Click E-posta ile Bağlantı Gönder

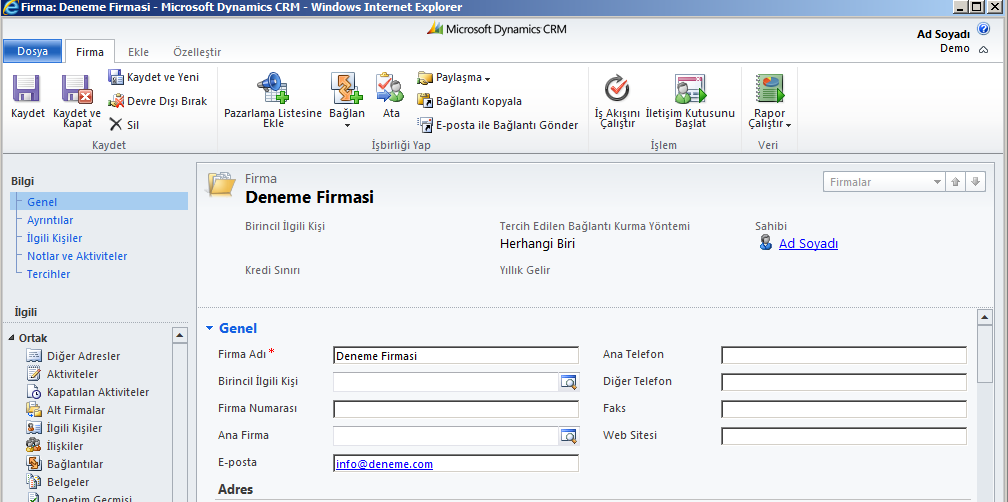pos(498,125)
